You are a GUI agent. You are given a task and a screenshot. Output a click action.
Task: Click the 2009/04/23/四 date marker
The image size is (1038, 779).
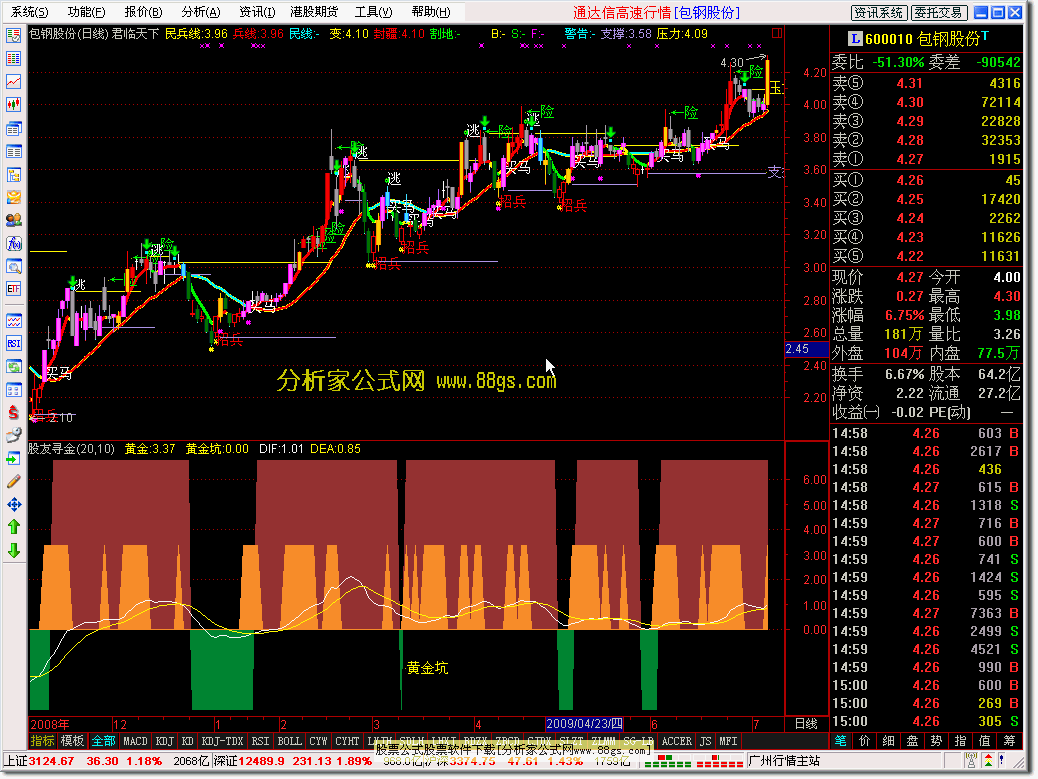coord(584,723)
